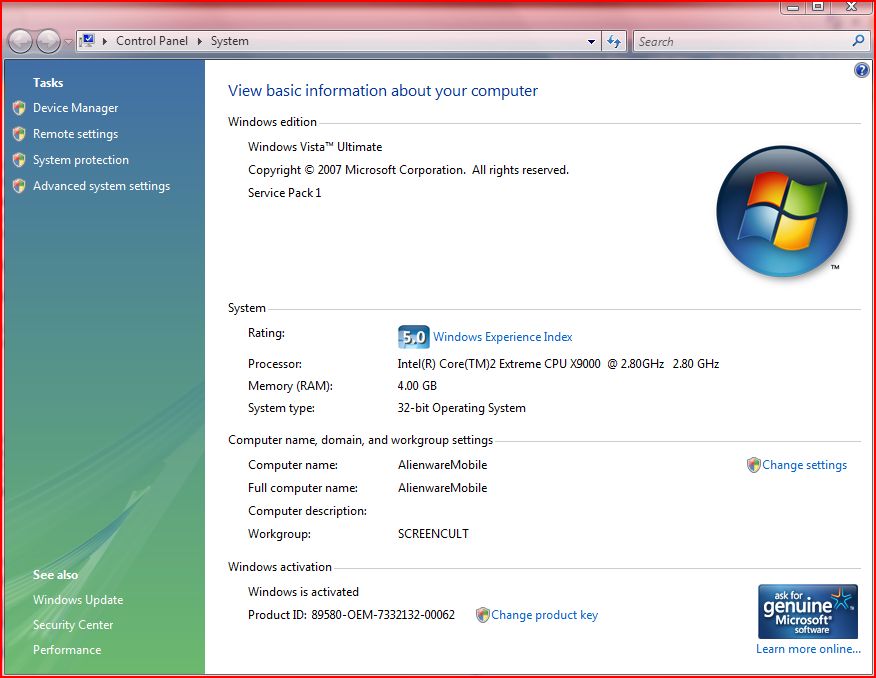Click Change settings for computer name
876x678 pixels.
(x=804, y=465)
